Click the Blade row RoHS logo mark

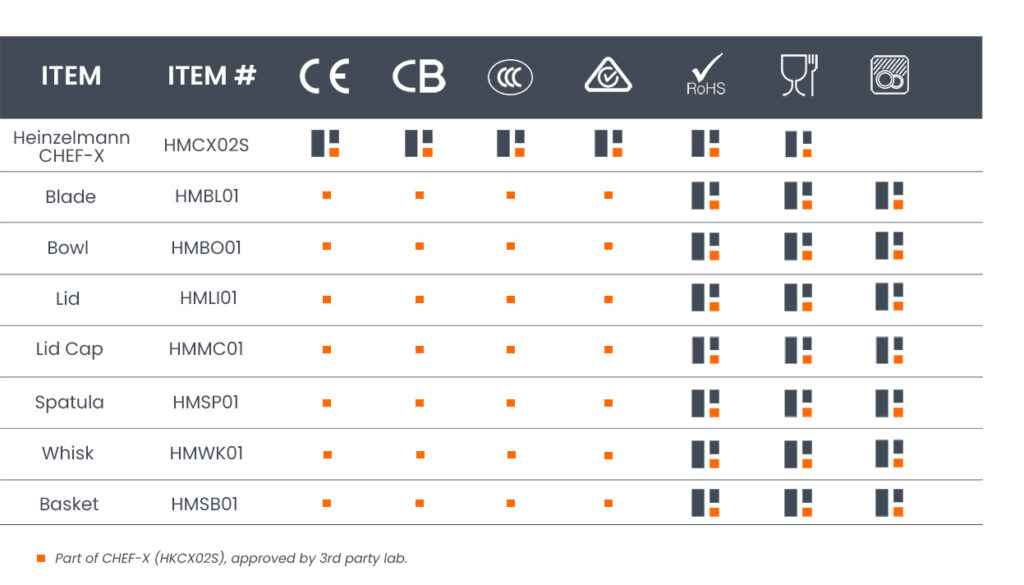705,195
